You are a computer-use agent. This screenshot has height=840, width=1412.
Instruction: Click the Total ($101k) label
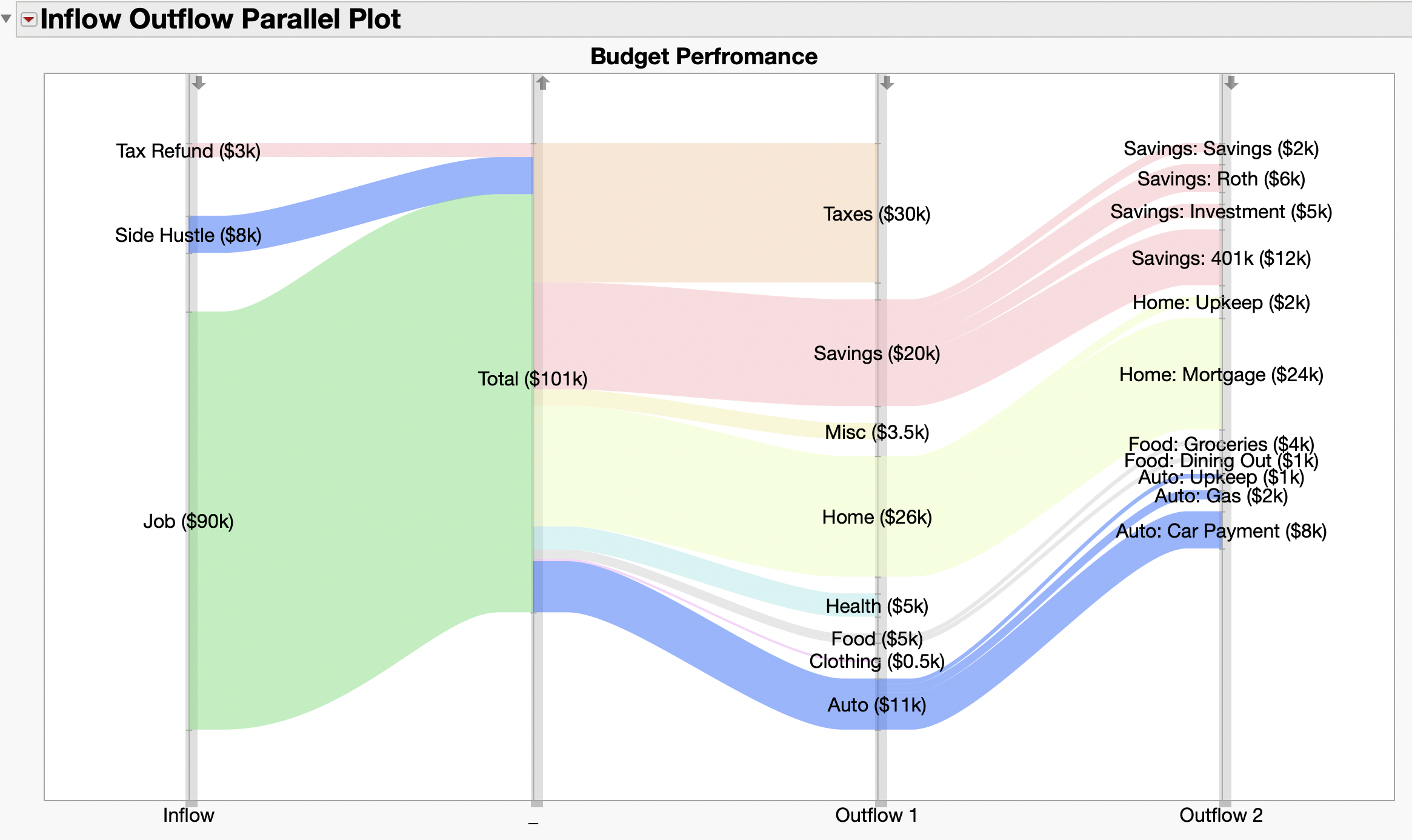click(x=533, y=379)
